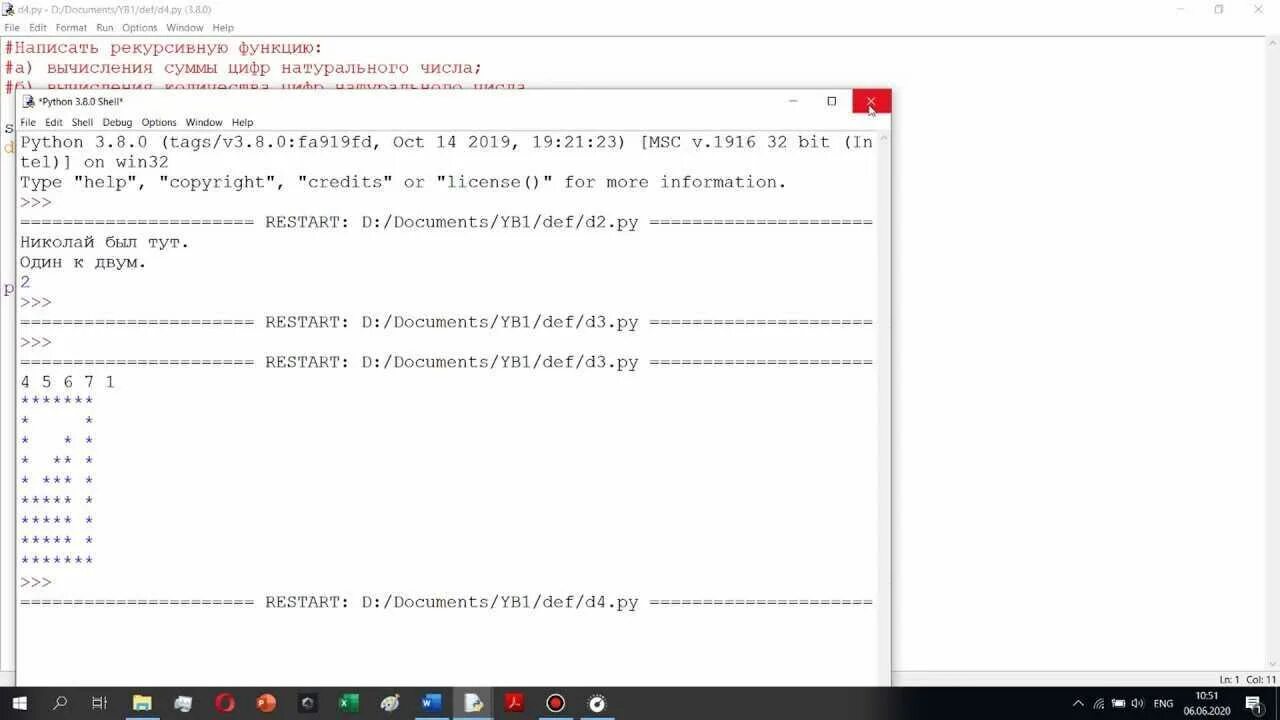Open Options menu in d4.py editor window
This screenshot has width=1280, height=720.
[140, 28]
